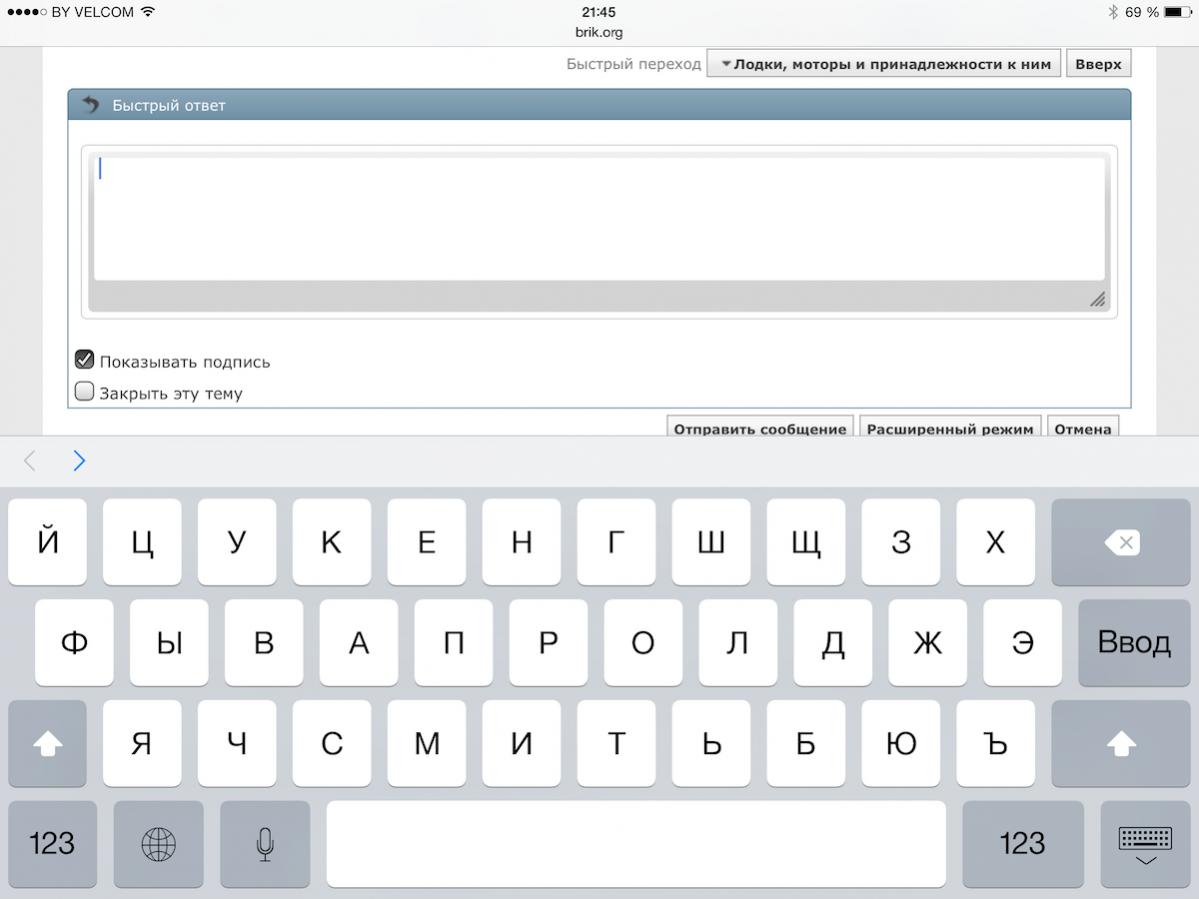
Task: Grab the textarea resize handle
Action: click(x=1097, y=299)
